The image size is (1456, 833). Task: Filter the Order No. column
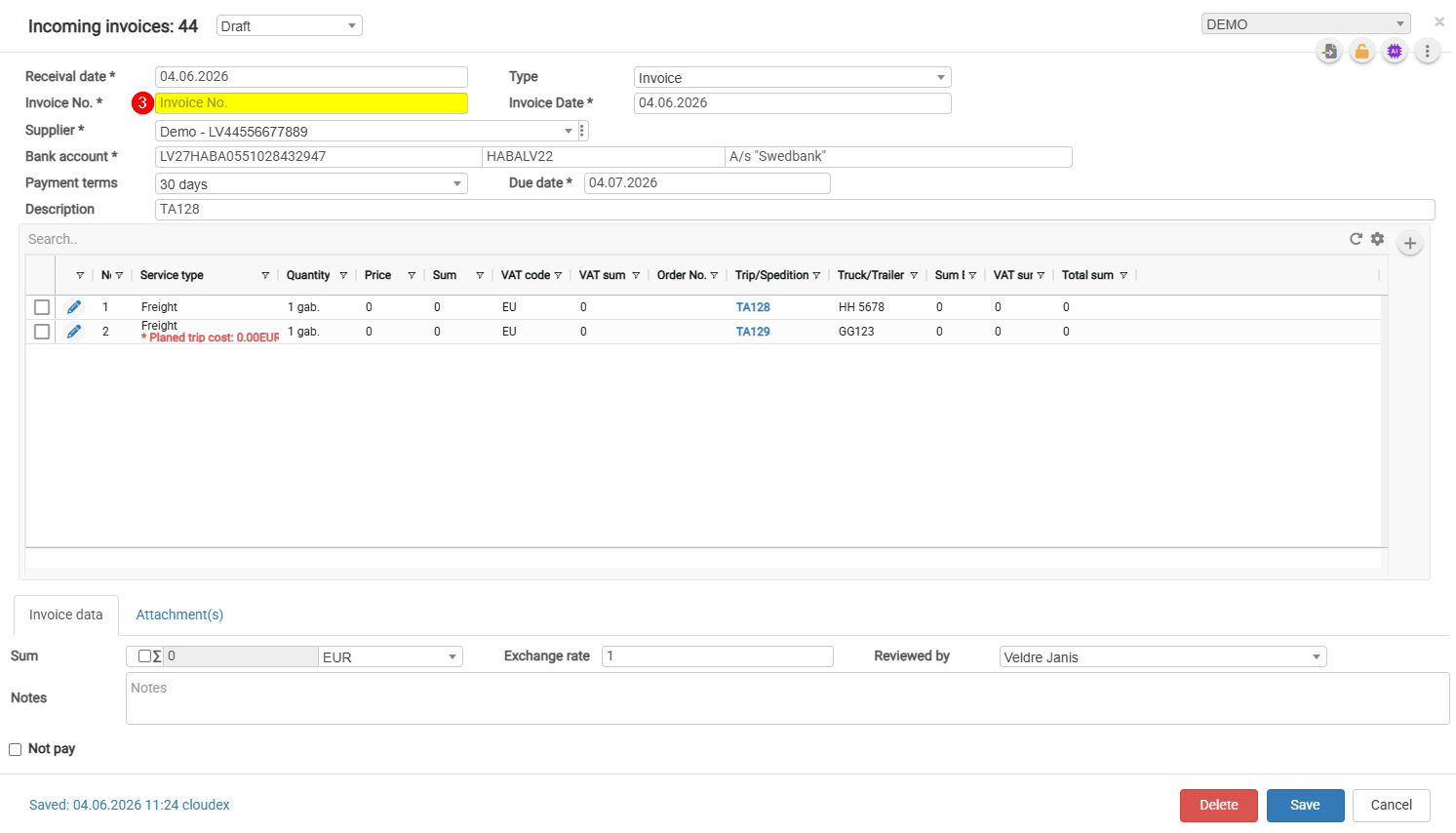pyautogui.click(x=714, y=275)
